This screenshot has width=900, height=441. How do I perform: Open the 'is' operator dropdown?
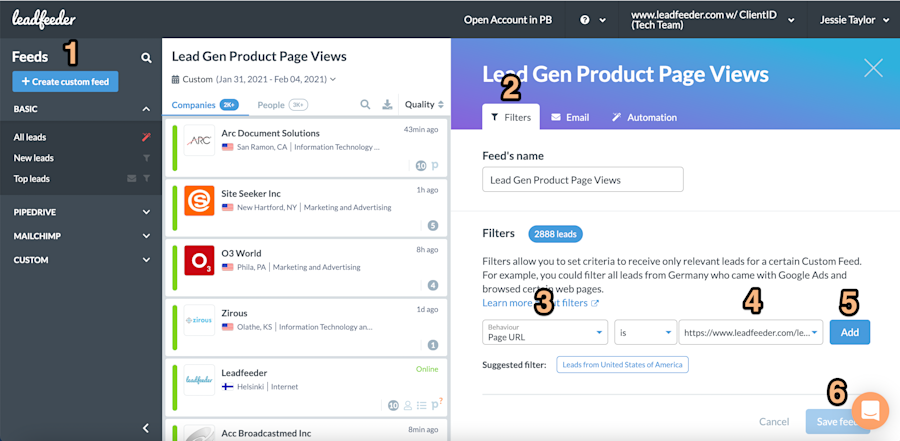(646, 332)
